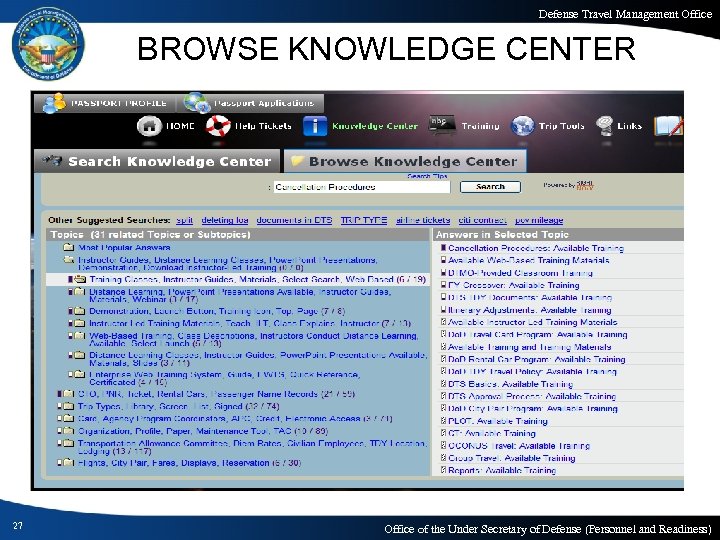Click document icon next to PLOT: Available Training

point(444,421)
